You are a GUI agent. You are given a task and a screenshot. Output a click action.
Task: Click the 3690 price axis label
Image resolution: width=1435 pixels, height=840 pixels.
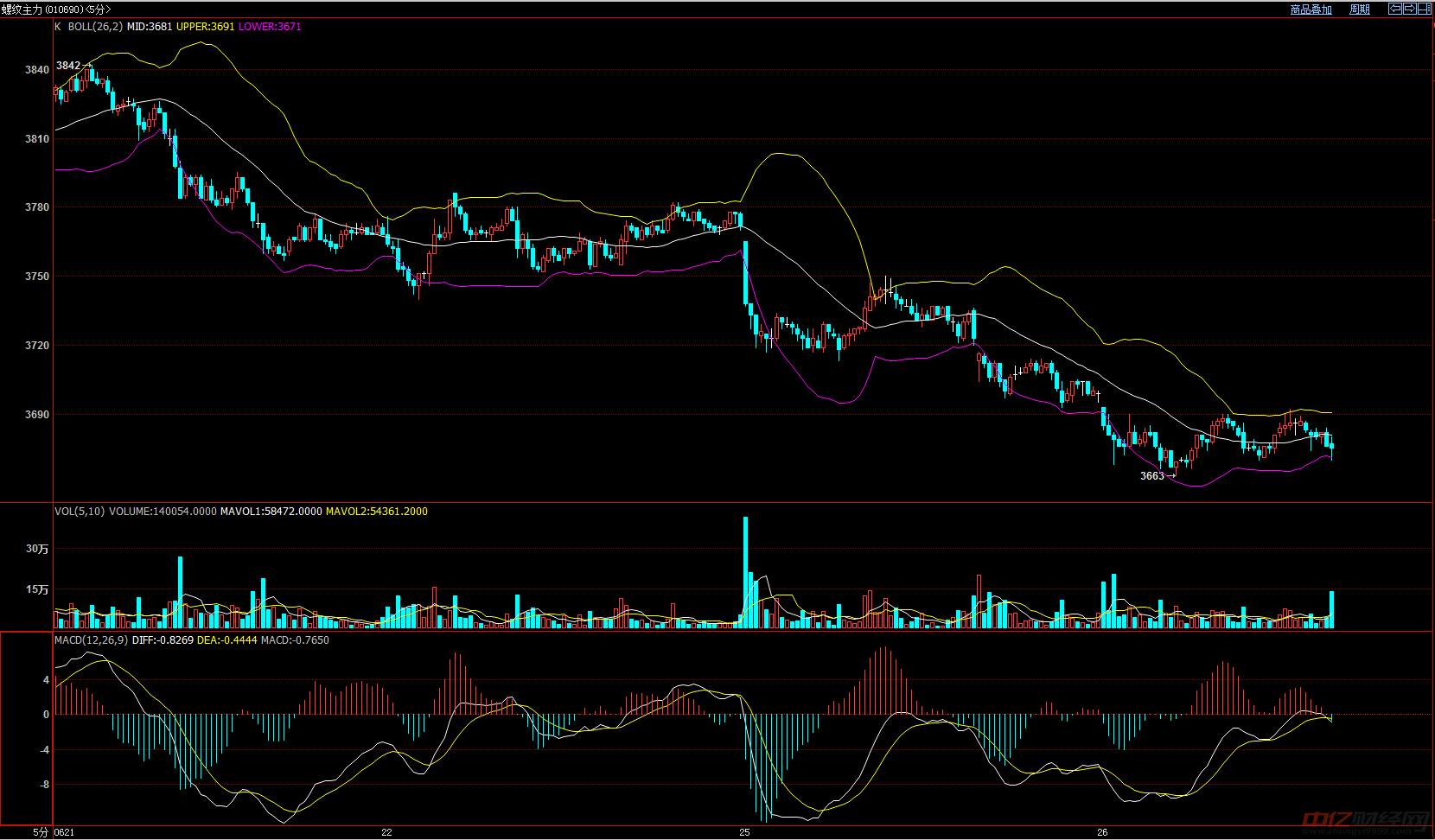[37, 415]
